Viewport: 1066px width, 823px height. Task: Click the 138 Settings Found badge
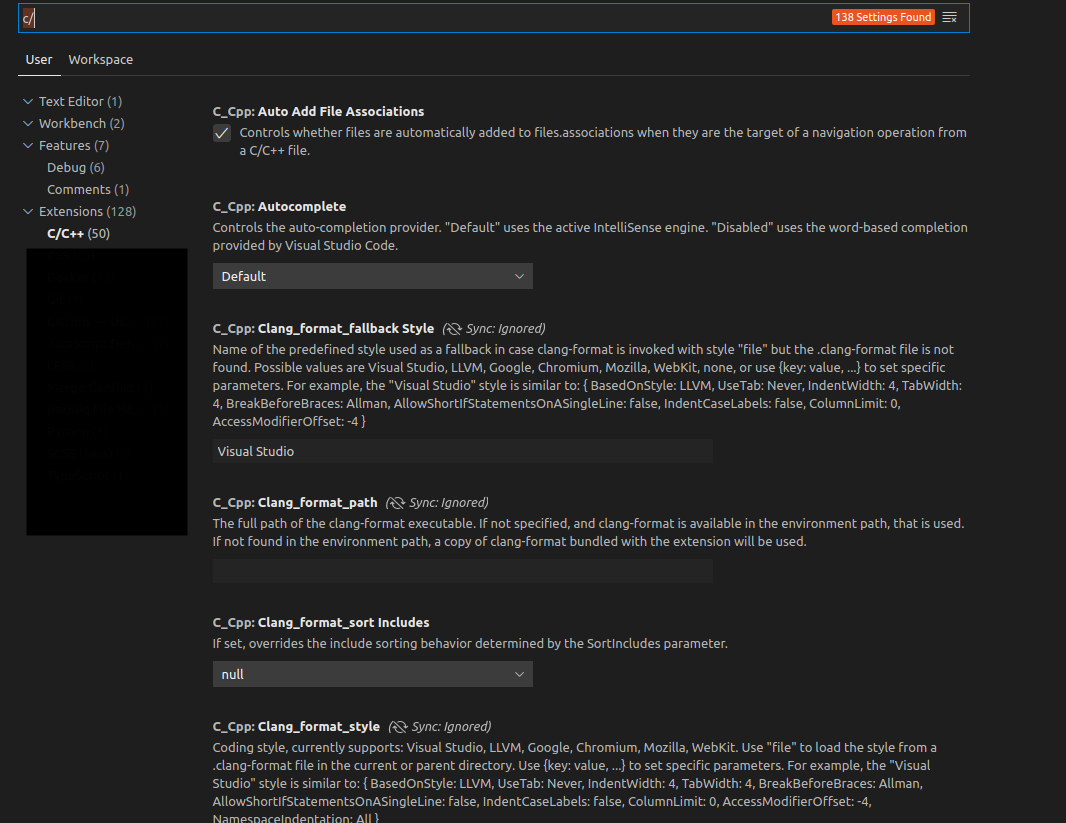point(883,17)
